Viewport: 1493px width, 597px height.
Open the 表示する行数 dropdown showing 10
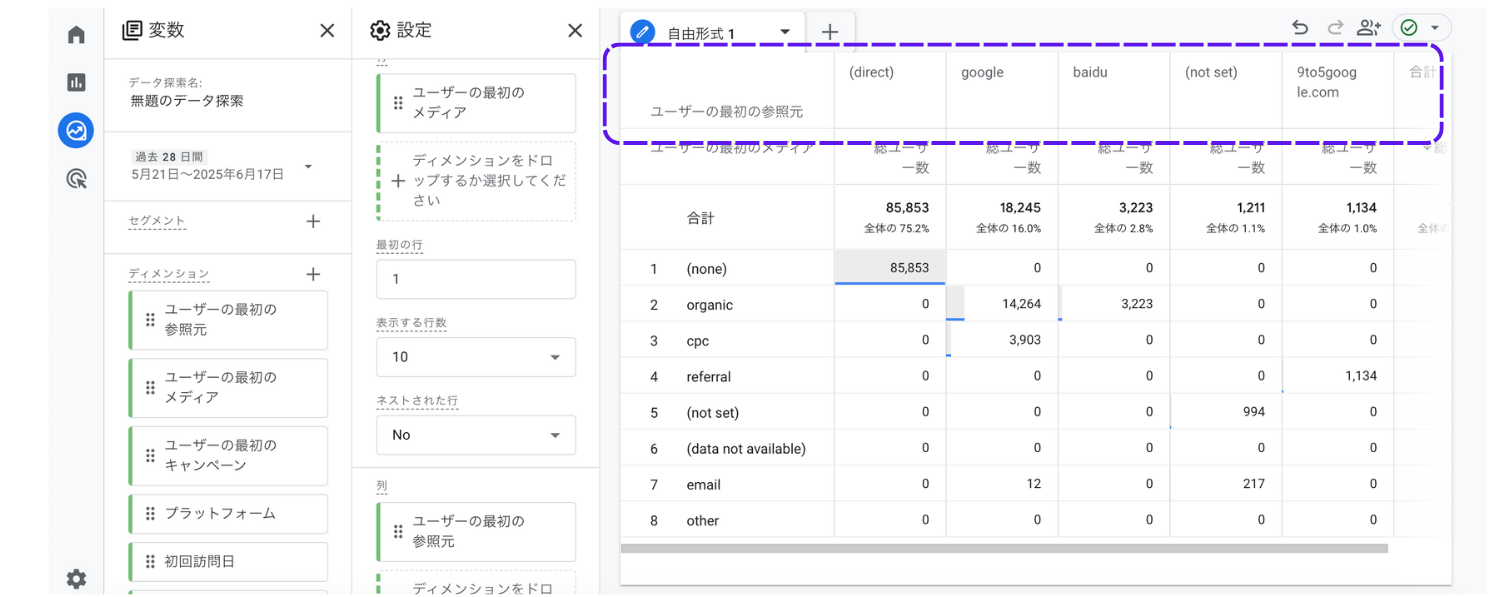(x=476, y=357)
